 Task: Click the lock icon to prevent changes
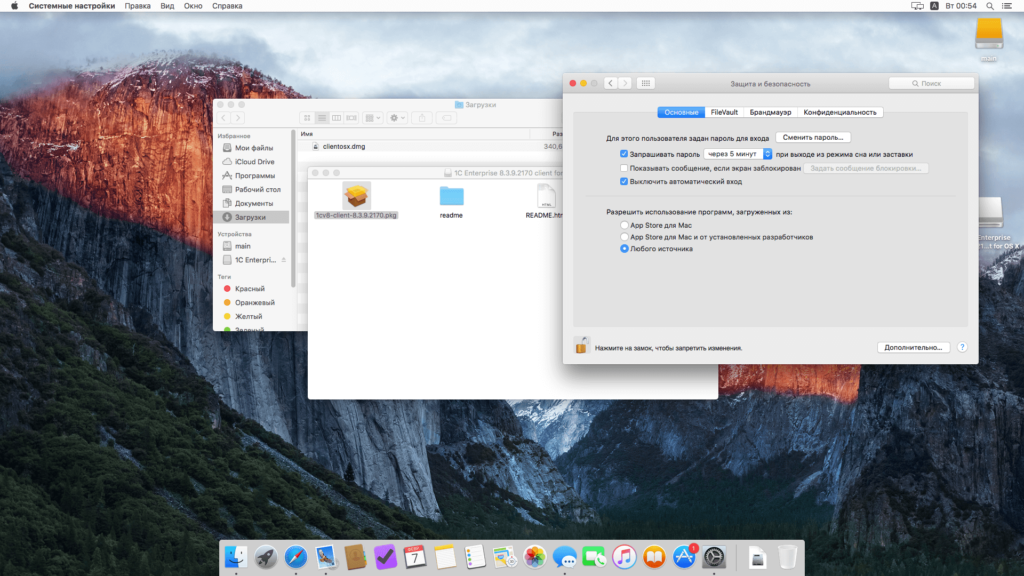[x=581, y=346]
